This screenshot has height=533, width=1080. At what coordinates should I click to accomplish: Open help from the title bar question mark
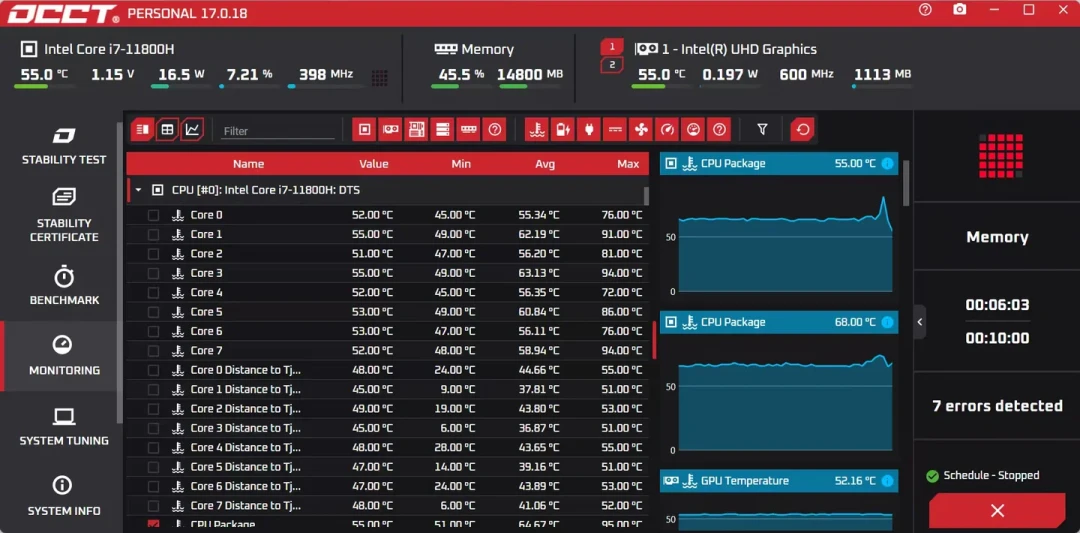point(925,10)
